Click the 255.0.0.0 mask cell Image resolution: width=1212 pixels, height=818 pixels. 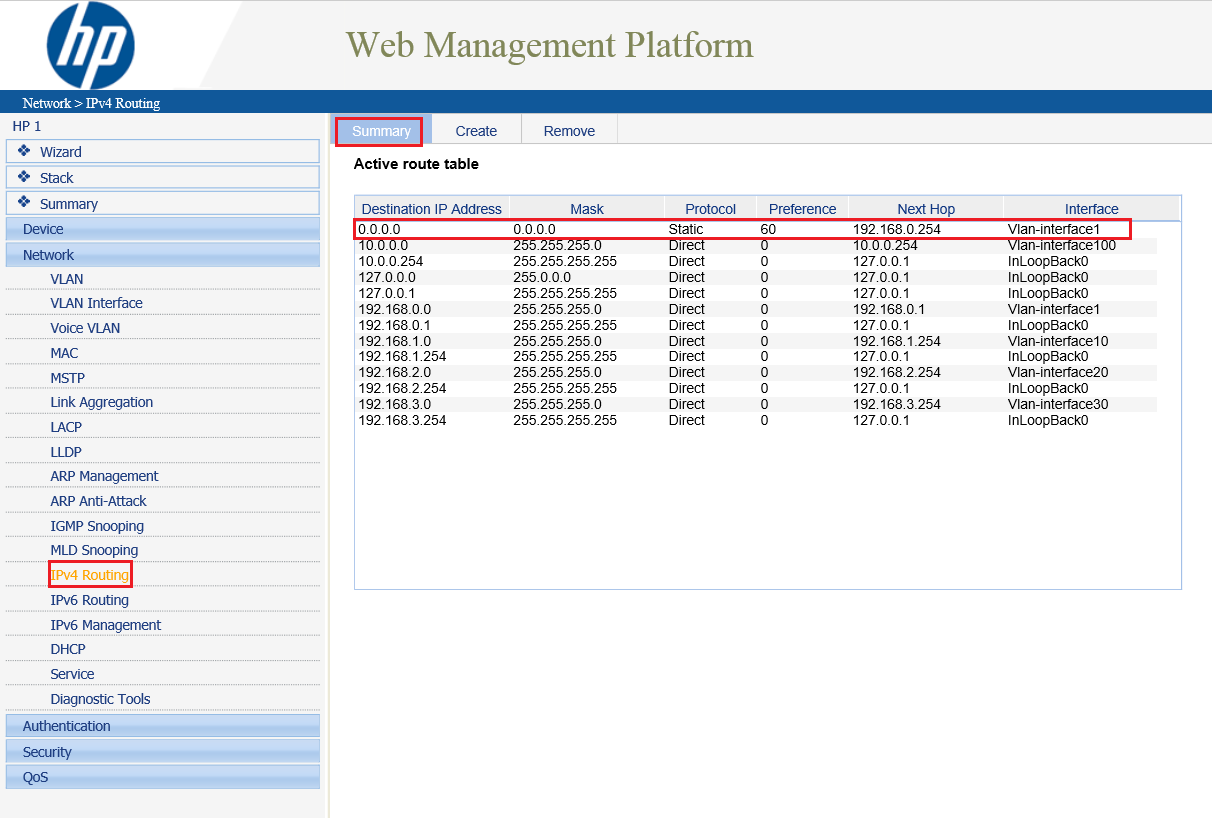click(542, 277)
